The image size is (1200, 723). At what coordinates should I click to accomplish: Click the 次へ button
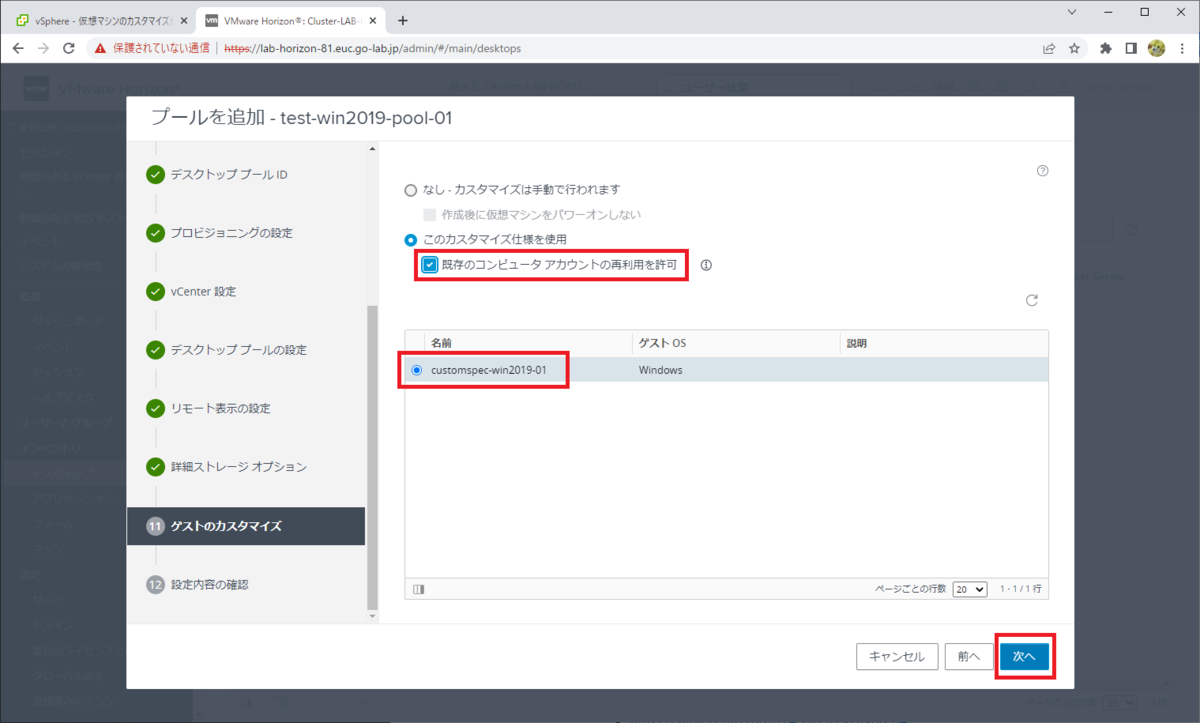pyautogui.click(x=1024, y=657)
